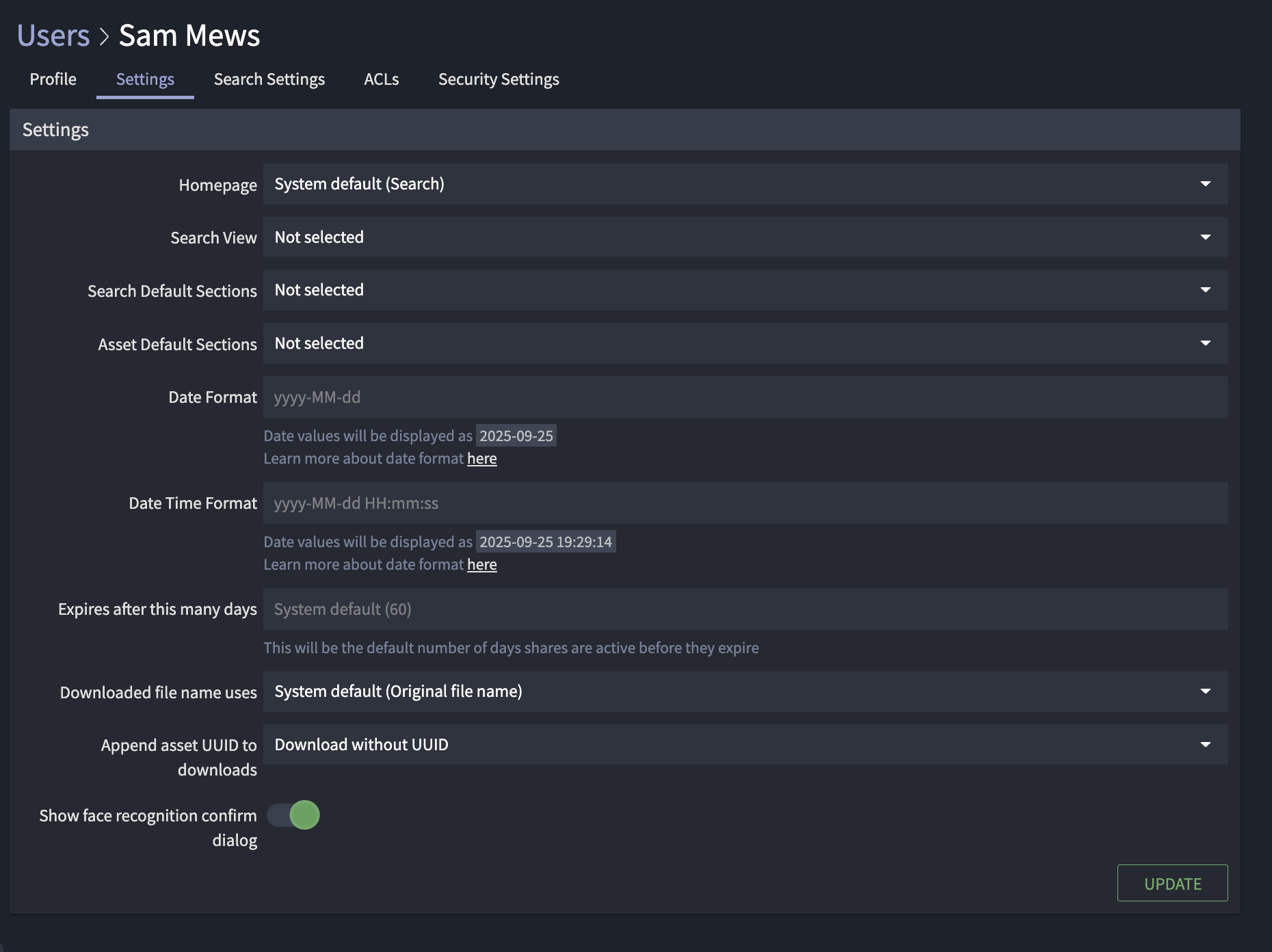The height and width of the screenshot is (952, 1272).
Task: Expand the Search View selector
Action: point(745,237)
